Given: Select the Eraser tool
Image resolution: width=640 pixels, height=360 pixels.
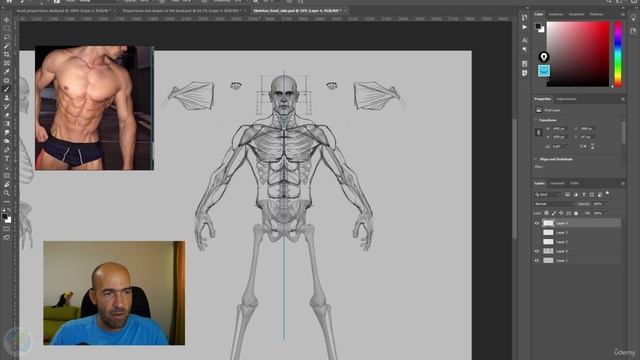Looking at the screenshot, I should pos(7,115).
